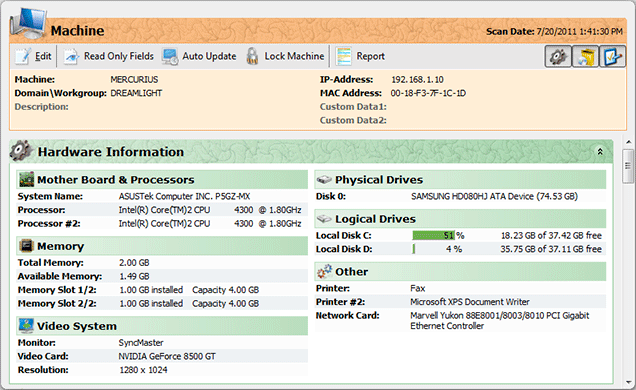Click the padlock icon beside Lock Machine
Screen dimensions: 636x390
point(252,56)
